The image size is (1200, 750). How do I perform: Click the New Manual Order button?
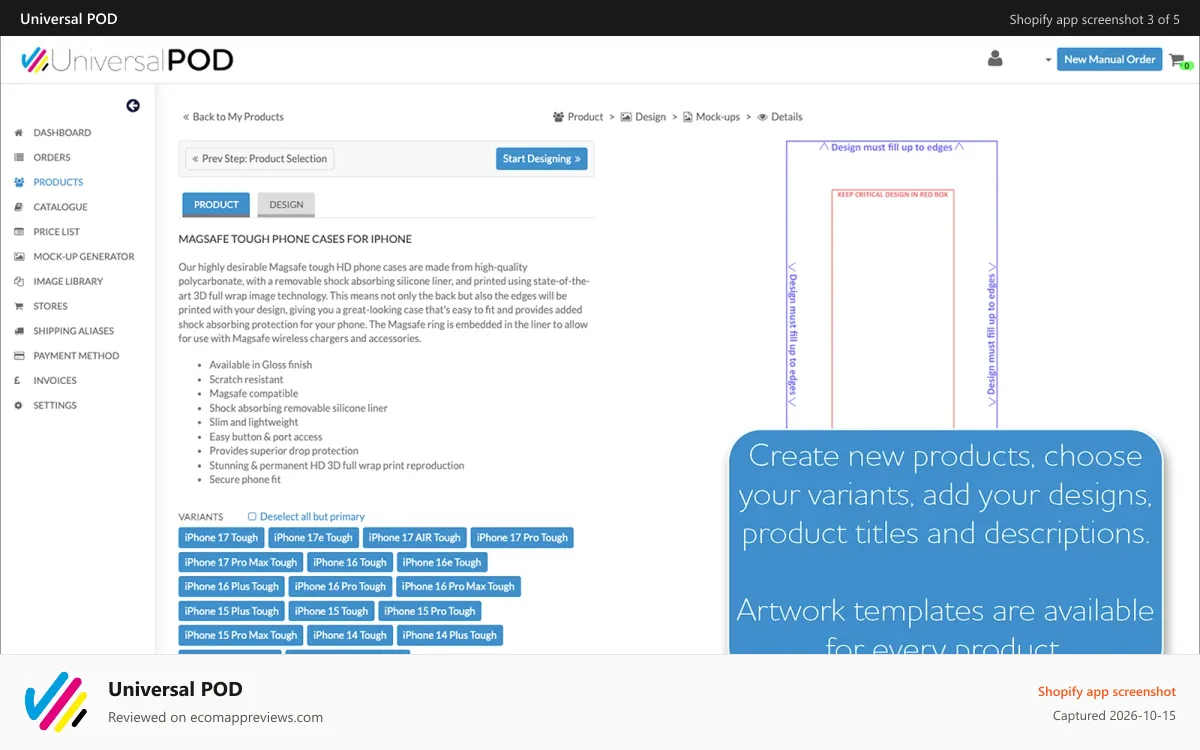point(1109,60)
